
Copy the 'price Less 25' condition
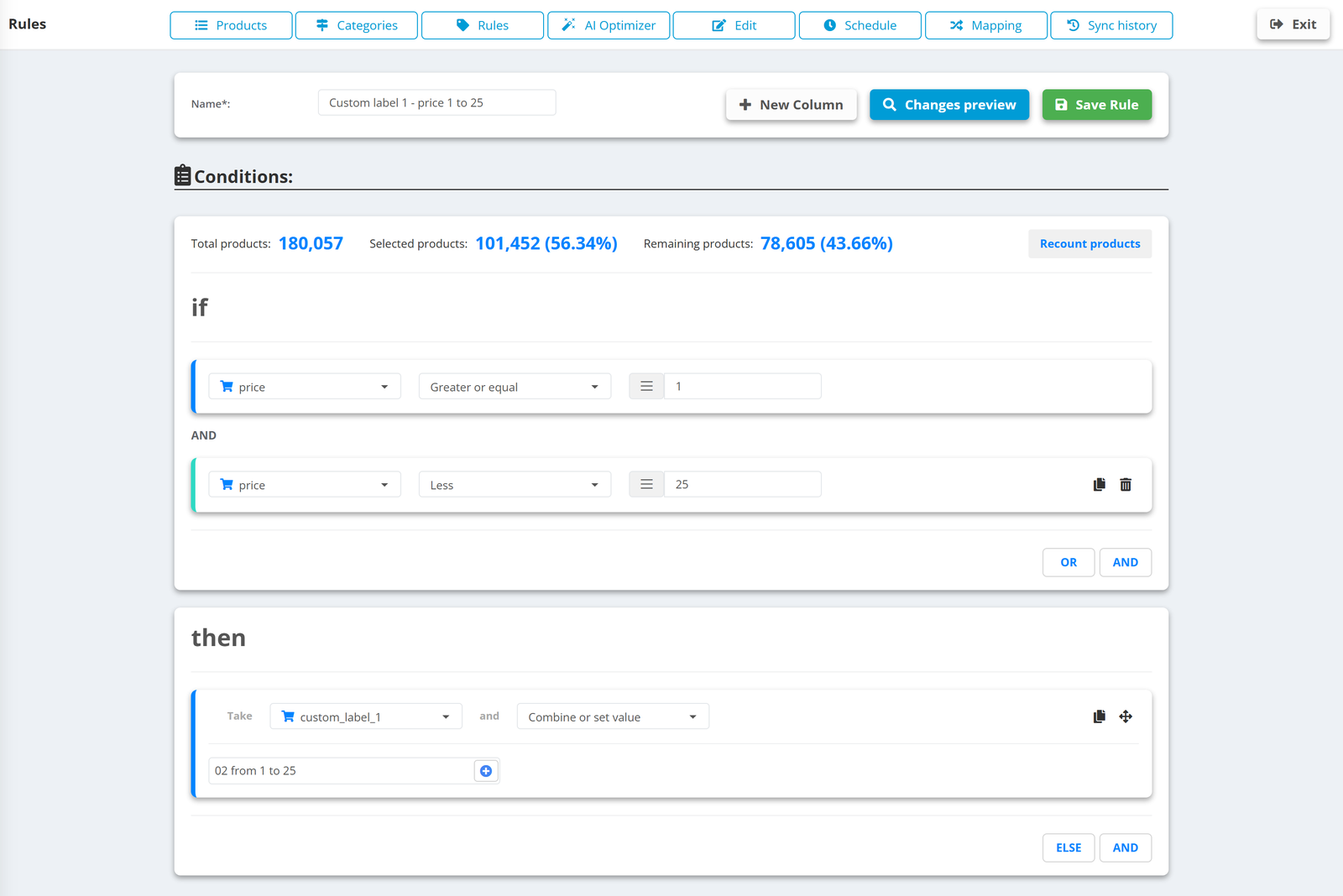(1099, 485)
